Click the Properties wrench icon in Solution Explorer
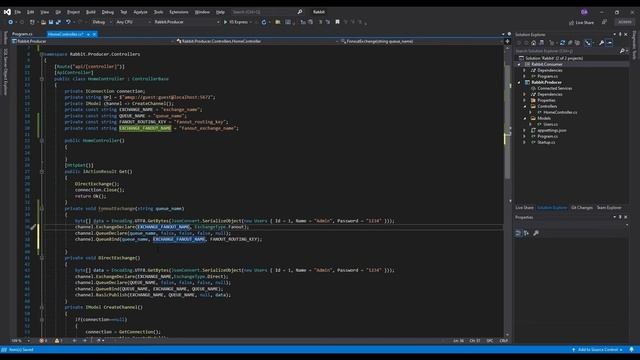 click(x=601, y=43)
